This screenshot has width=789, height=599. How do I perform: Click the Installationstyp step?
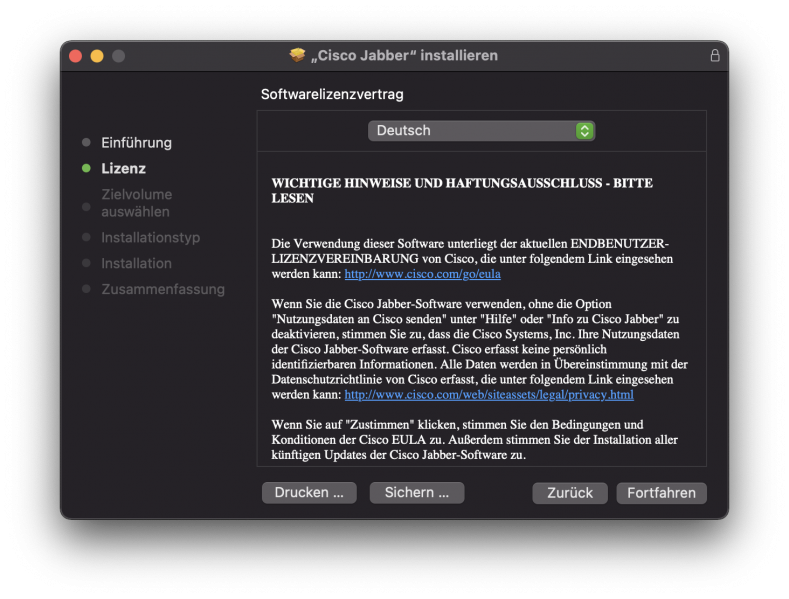tap(150, 238)
